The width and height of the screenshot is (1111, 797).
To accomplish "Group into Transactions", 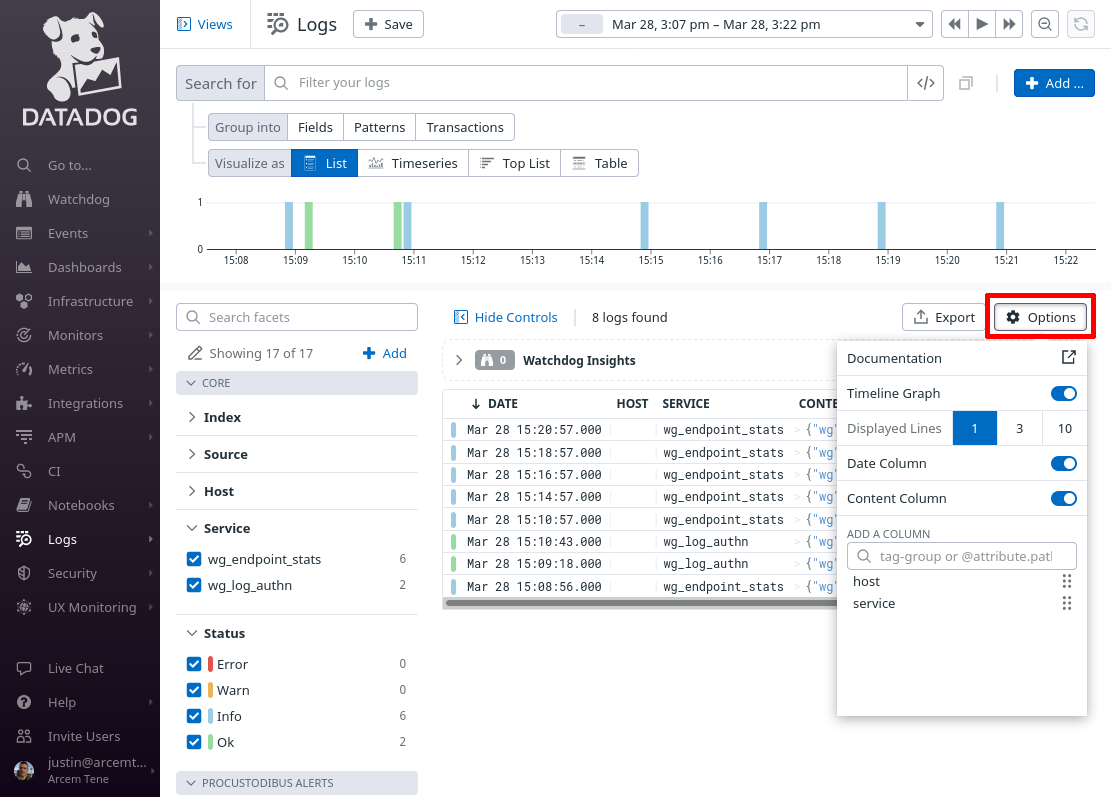I will tap(465, 128).
